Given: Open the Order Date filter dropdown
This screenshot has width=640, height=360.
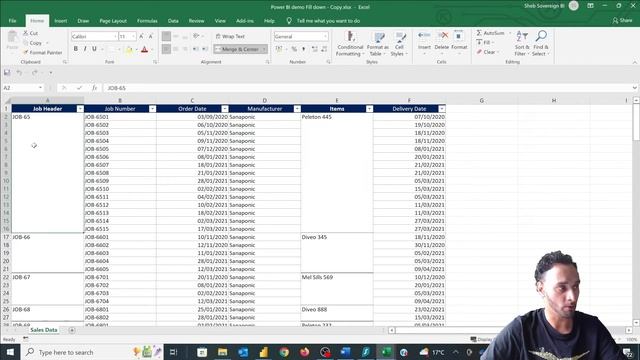Looking at the screenshot, I should [225, 109].
